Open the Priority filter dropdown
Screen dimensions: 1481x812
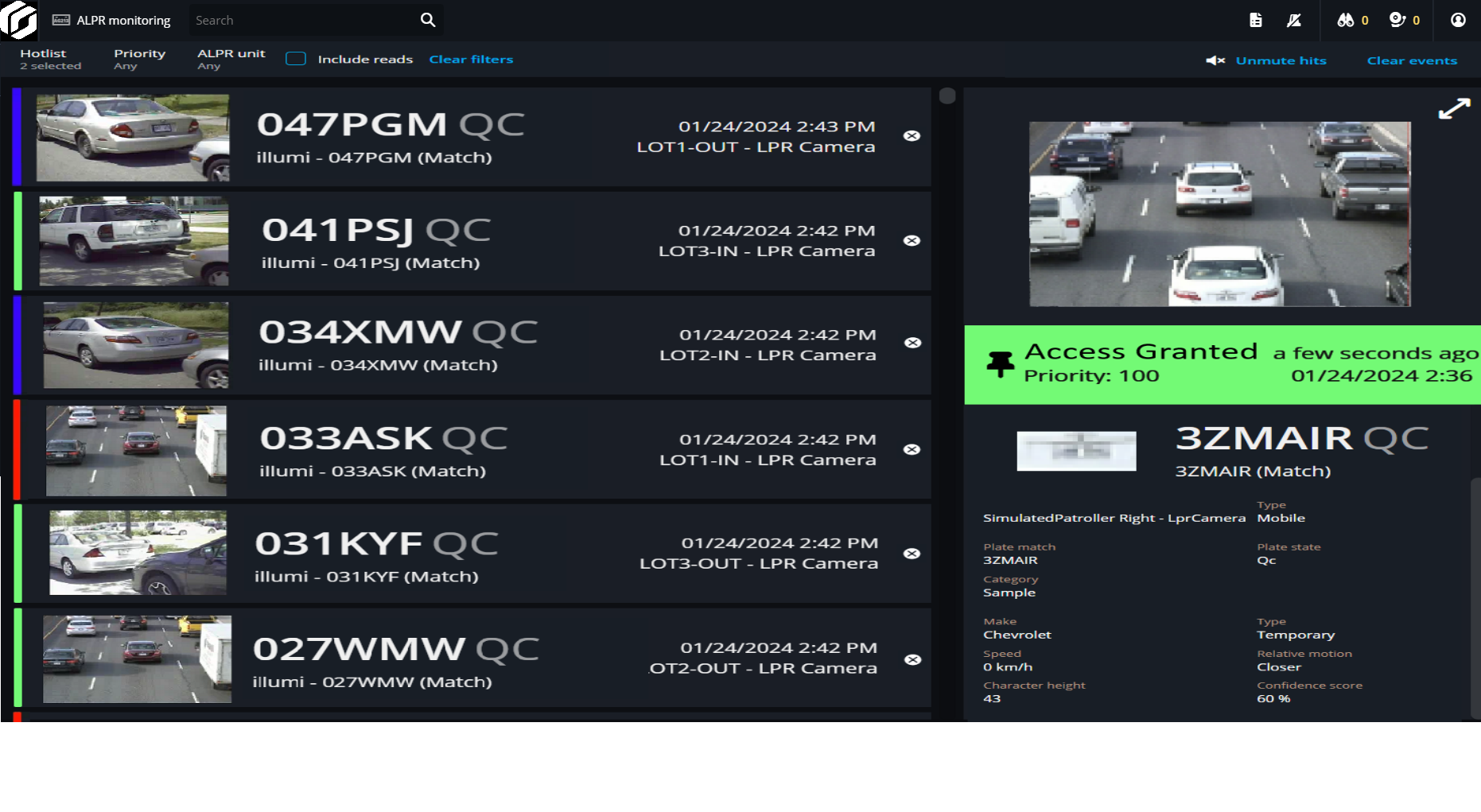(x=139, y=59)
